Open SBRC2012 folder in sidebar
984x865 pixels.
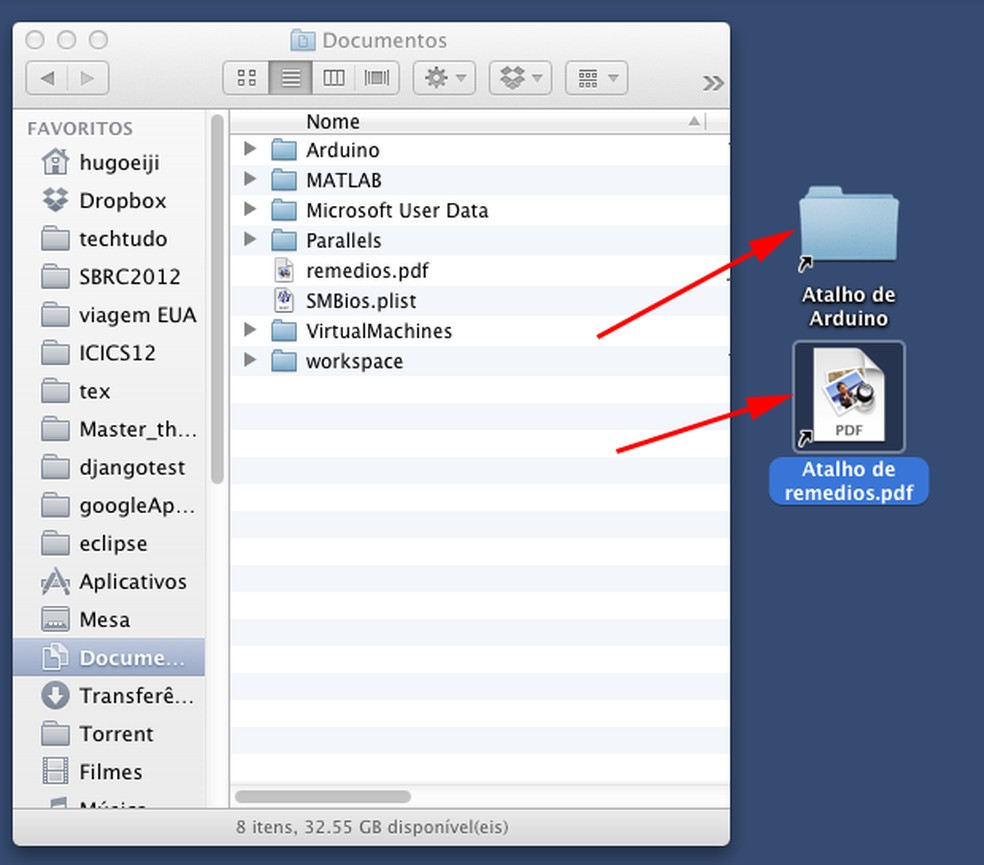click(x=109, y=277)
